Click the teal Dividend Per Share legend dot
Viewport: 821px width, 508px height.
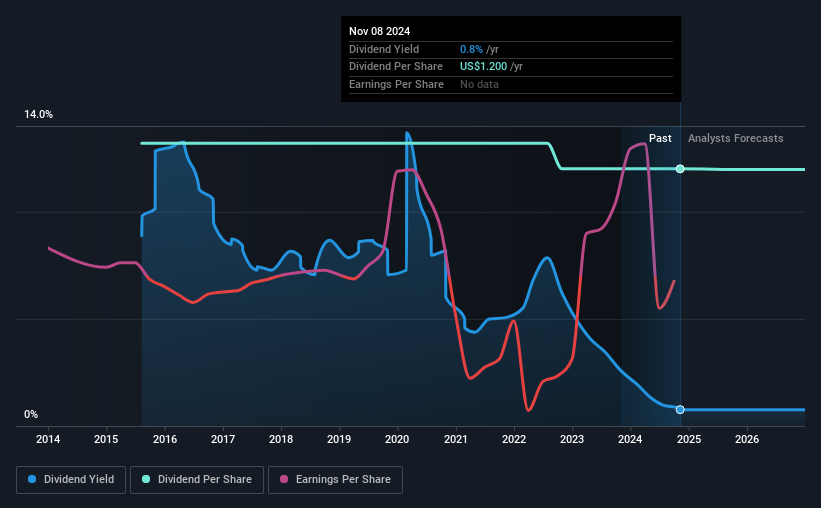pos(146,479)
